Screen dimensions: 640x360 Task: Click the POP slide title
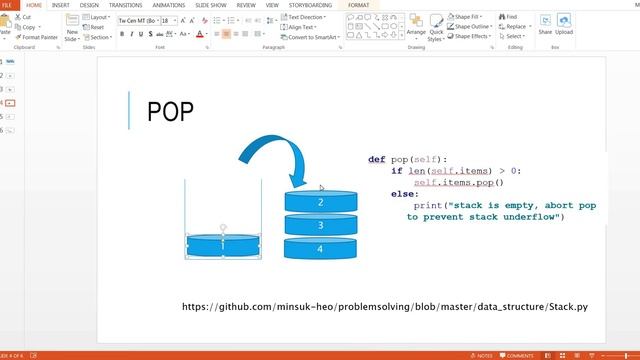170,111
